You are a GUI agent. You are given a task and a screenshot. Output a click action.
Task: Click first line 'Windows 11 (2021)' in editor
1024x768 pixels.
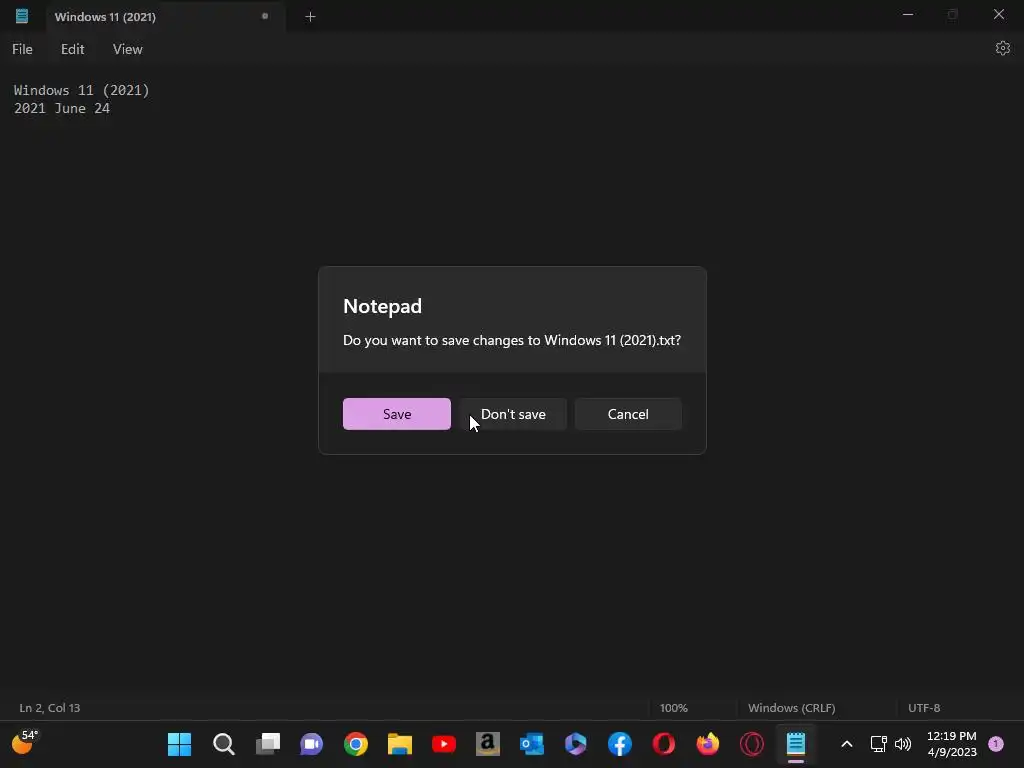[x=82, y=90]
